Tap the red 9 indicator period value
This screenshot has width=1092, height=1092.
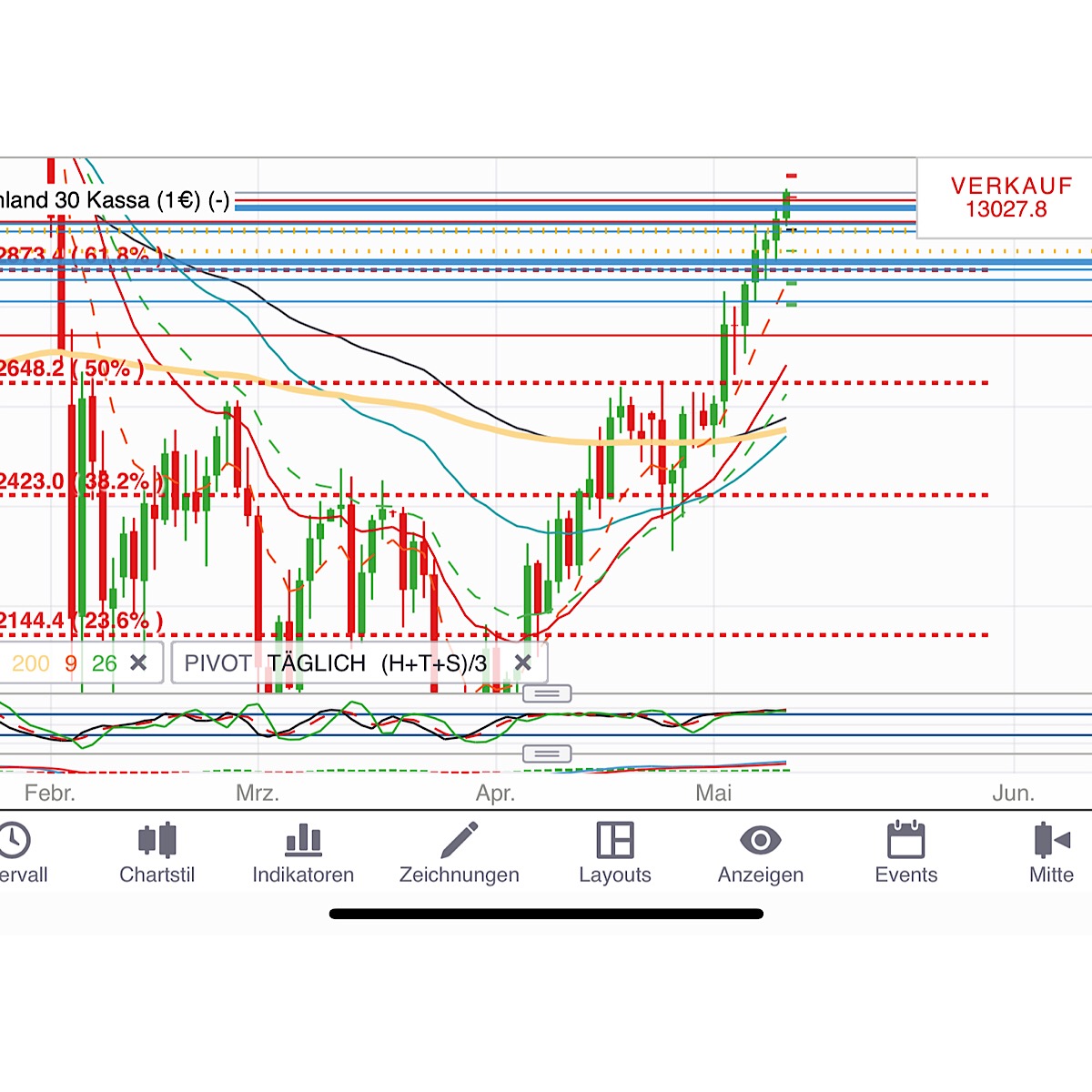click(x=69, y=663)
